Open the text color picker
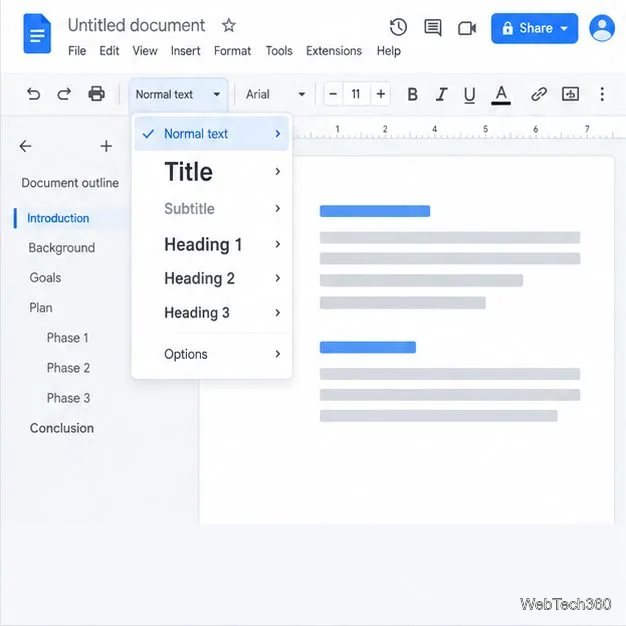 point(501,95)
